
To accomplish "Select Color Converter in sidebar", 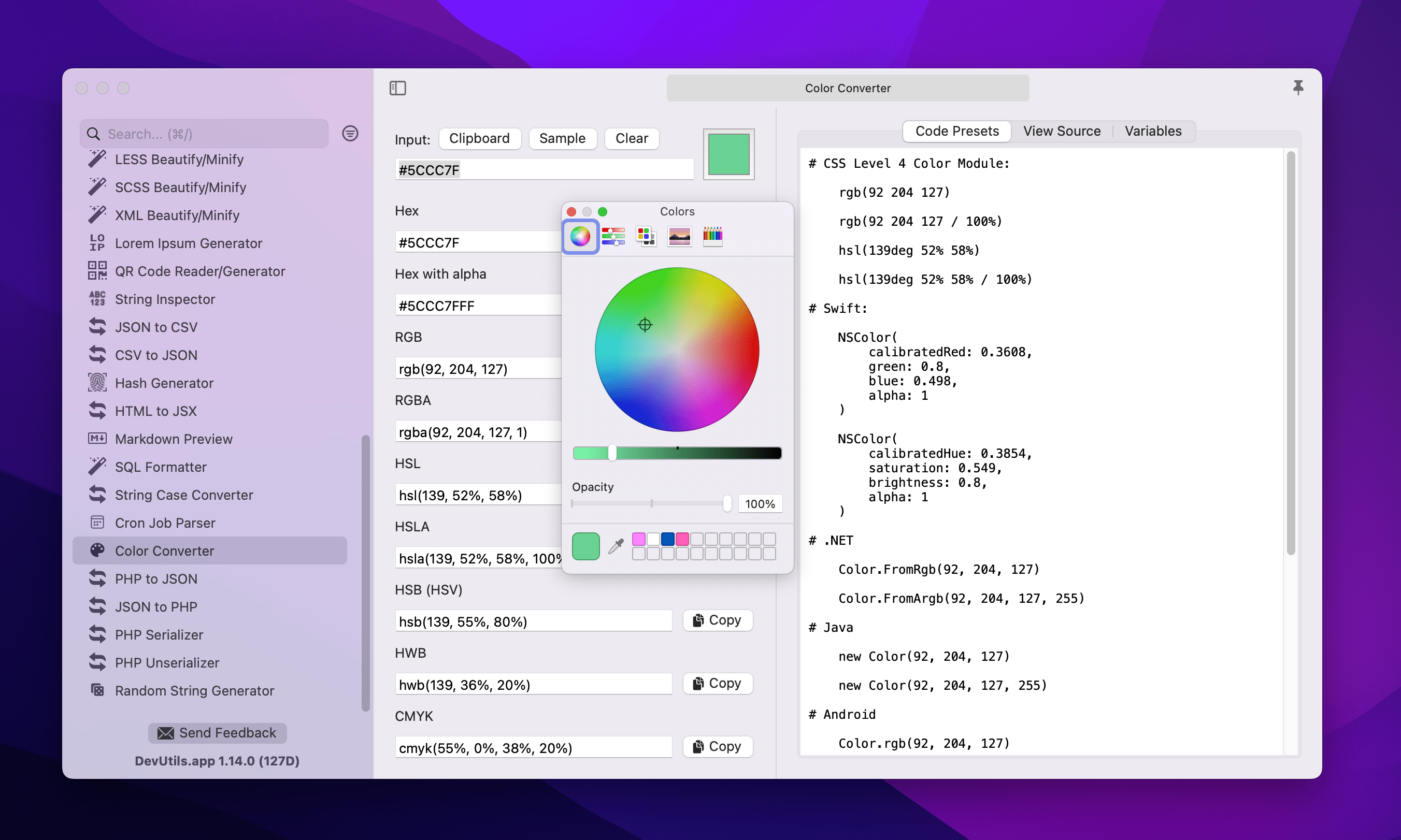I will click(x=209, y=551).
